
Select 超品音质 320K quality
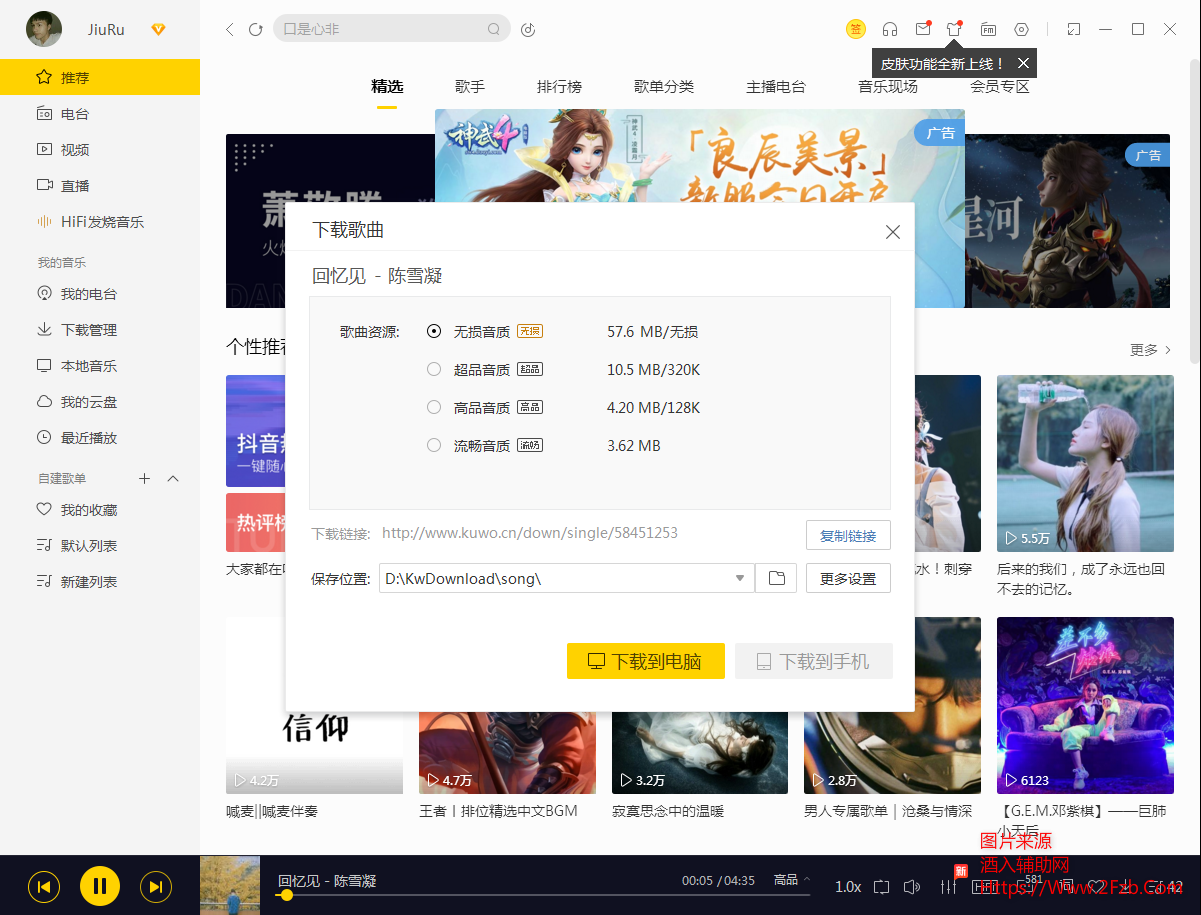[434, 369]
